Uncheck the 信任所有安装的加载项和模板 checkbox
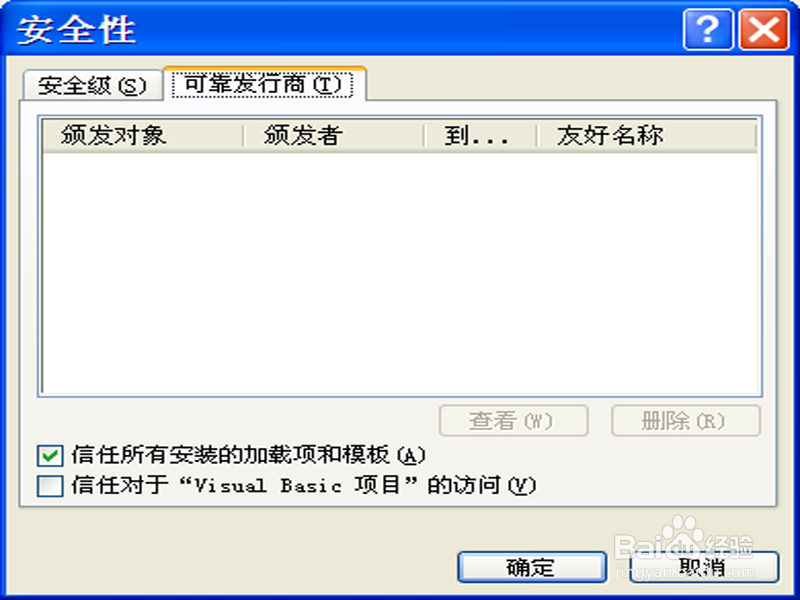Image resolution: width=800 pixels, height=600 pixels. pyautogui.click(x=50, y=456)
